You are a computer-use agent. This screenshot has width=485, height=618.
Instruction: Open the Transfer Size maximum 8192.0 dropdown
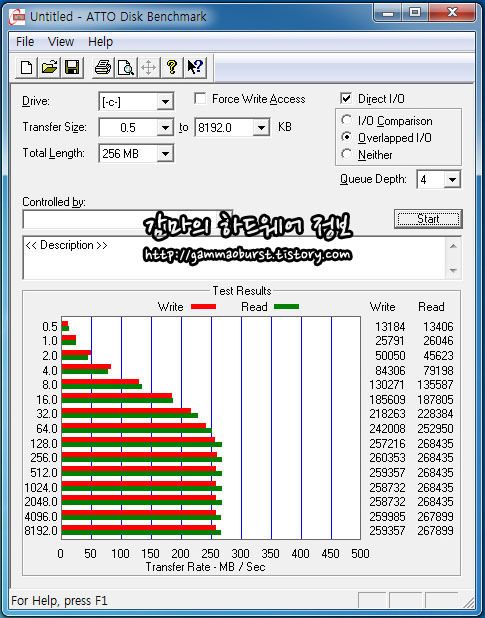[261, 128]
